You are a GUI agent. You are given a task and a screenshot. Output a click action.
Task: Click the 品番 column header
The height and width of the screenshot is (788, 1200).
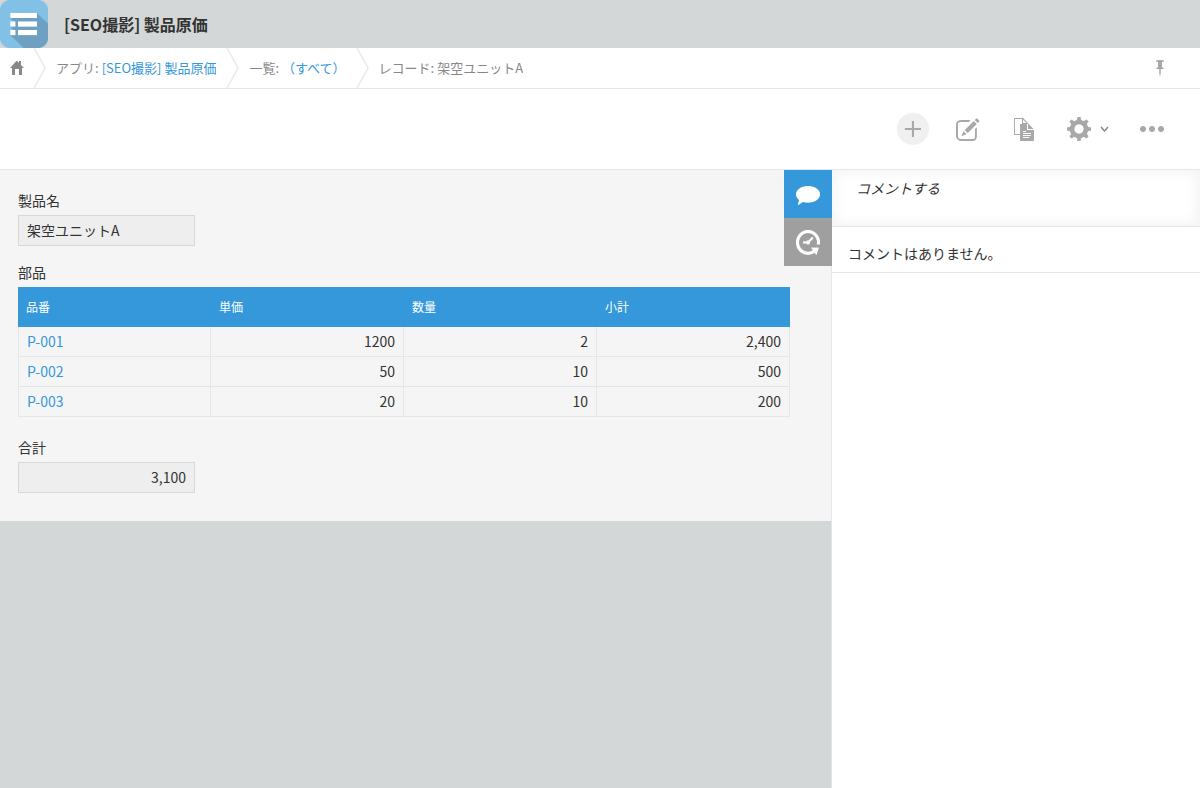(x=114, y=307)
